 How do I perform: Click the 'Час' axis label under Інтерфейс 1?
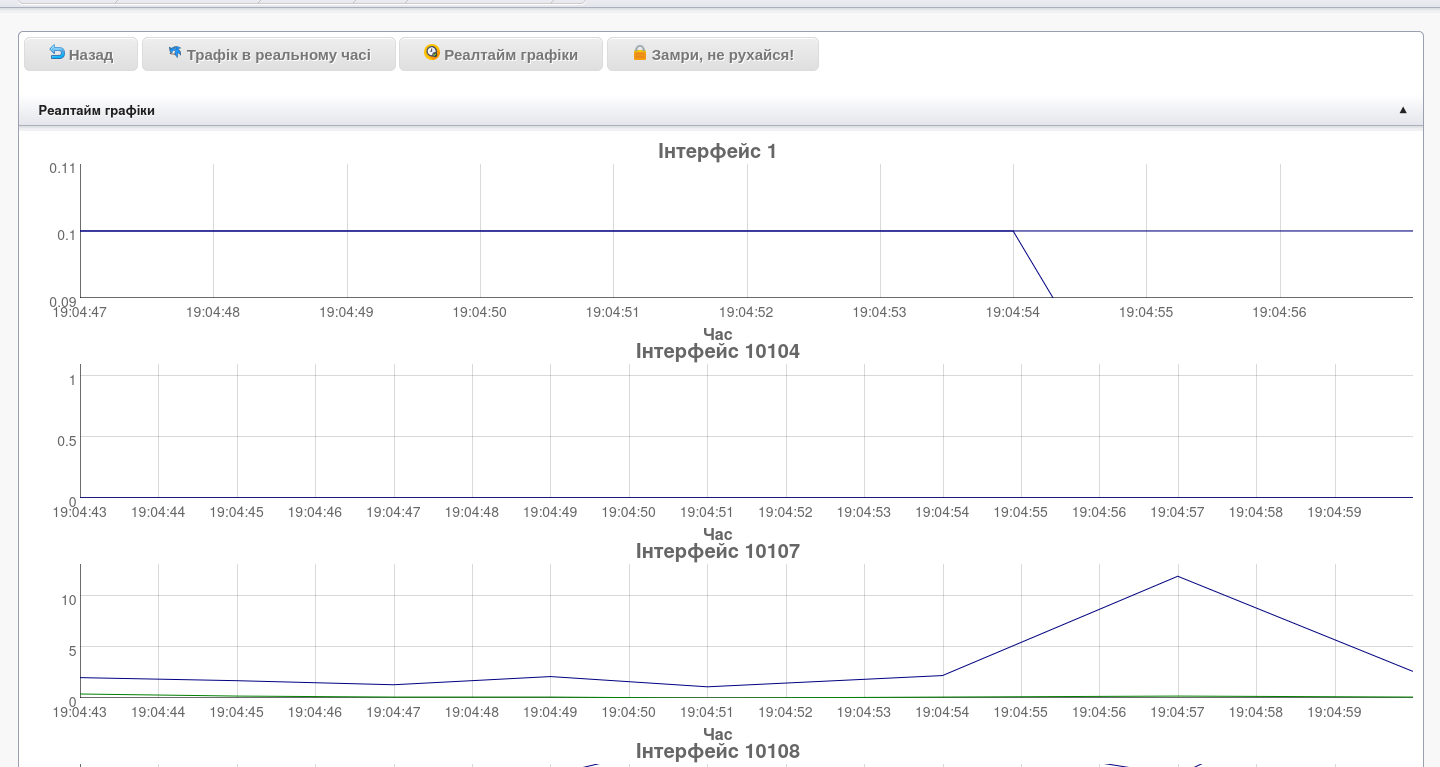(717, 334)
